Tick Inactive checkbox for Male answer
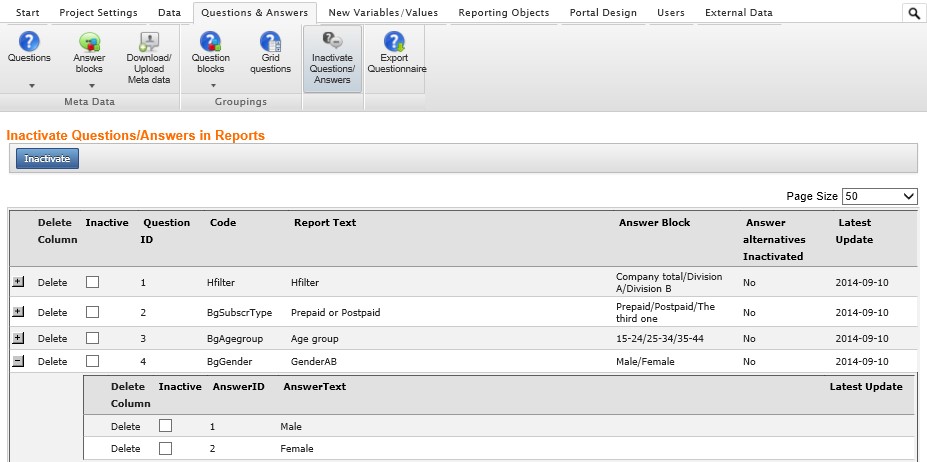The width and height of the screenshot is (927, 462). [166, 426]
